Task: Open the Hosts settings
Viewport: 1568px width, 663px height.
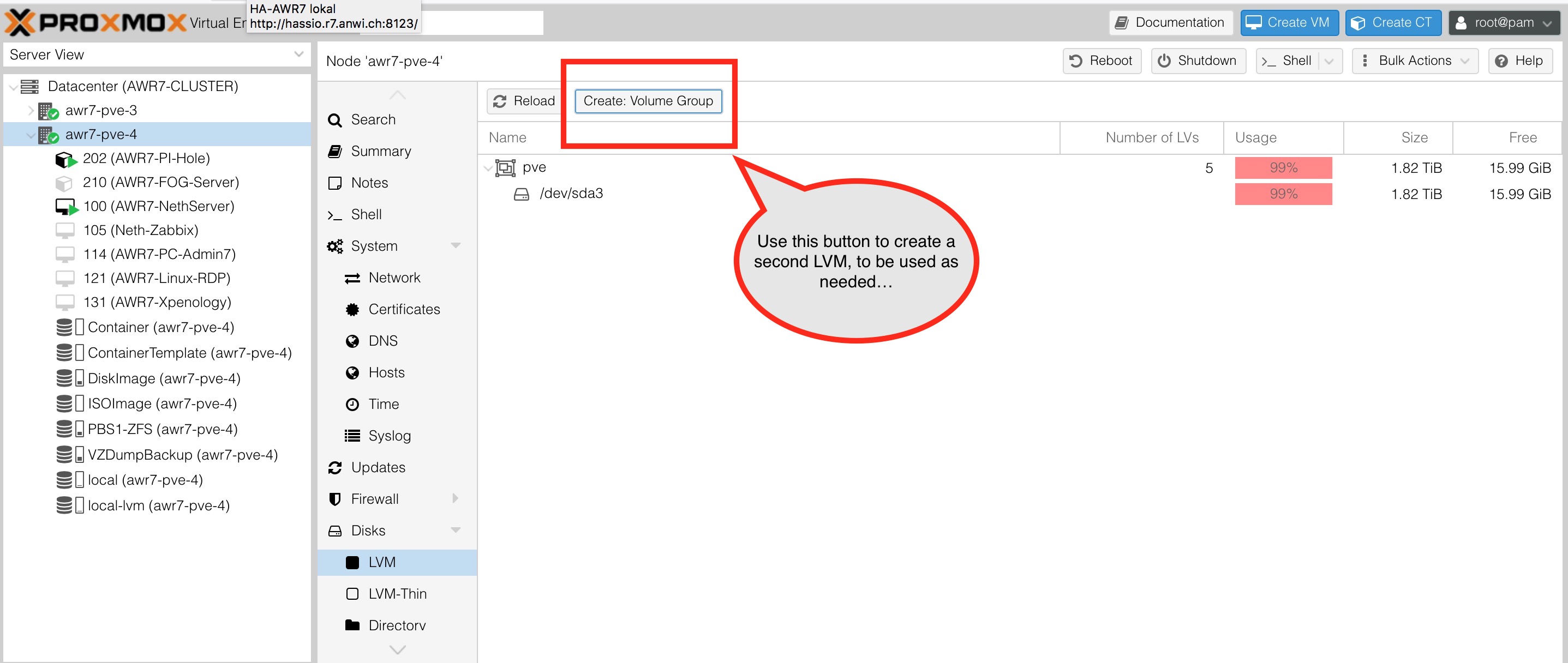Action: [x=397, y=373]
